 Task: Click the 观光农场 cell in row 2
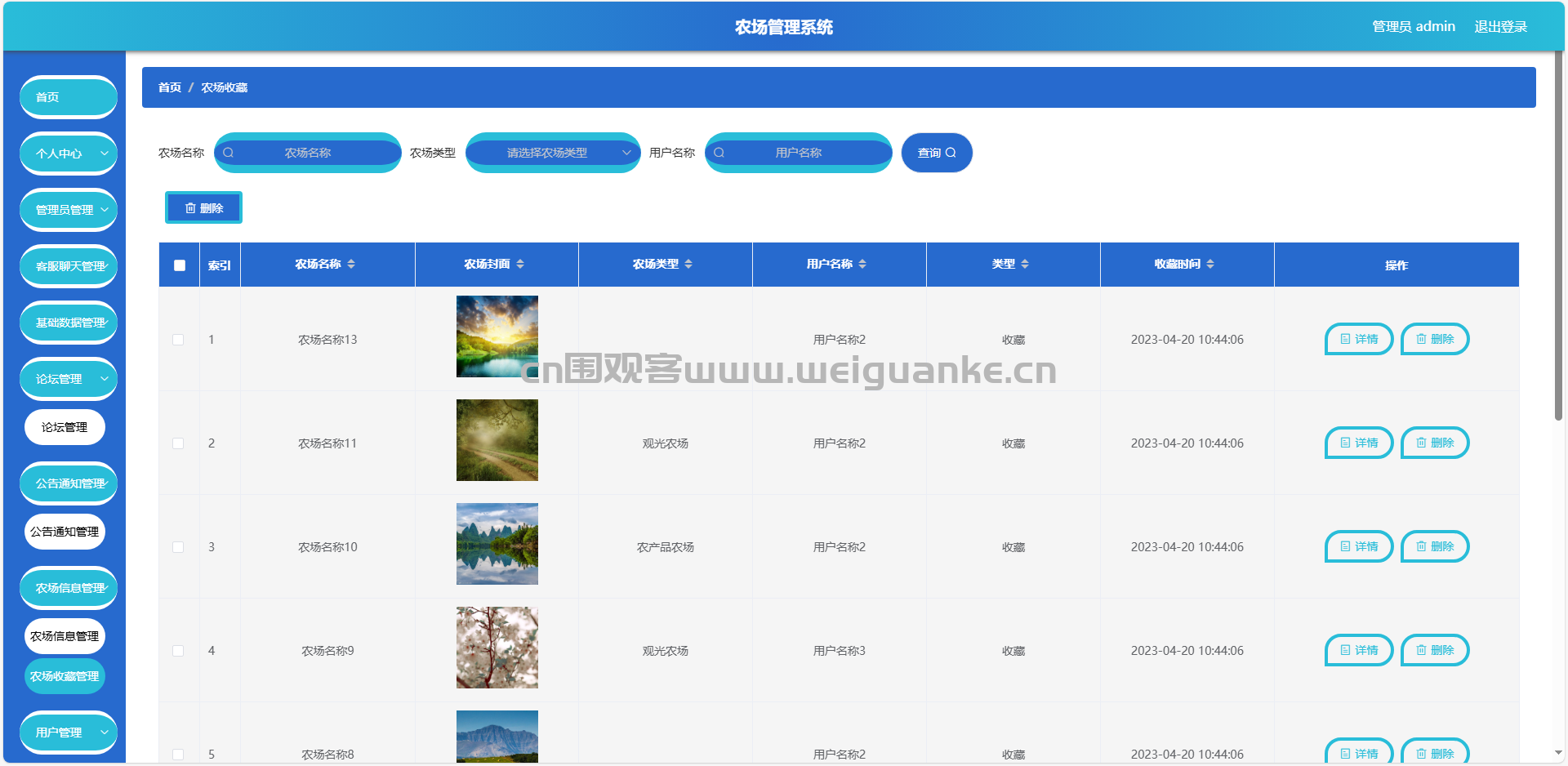coord(666,443)
